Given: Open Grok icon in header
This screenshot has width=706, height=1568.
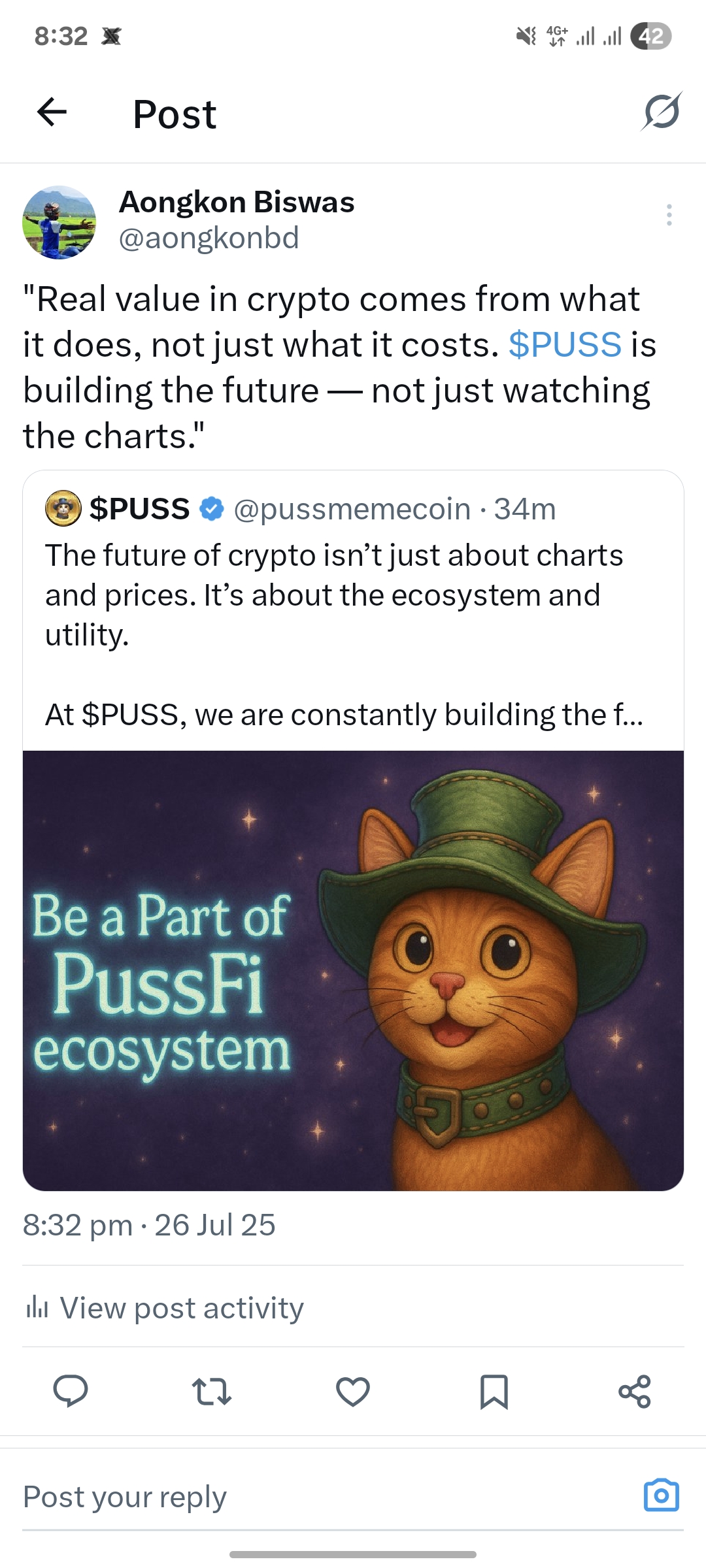Looking at the screenshot, I should [x=661, y=112].
